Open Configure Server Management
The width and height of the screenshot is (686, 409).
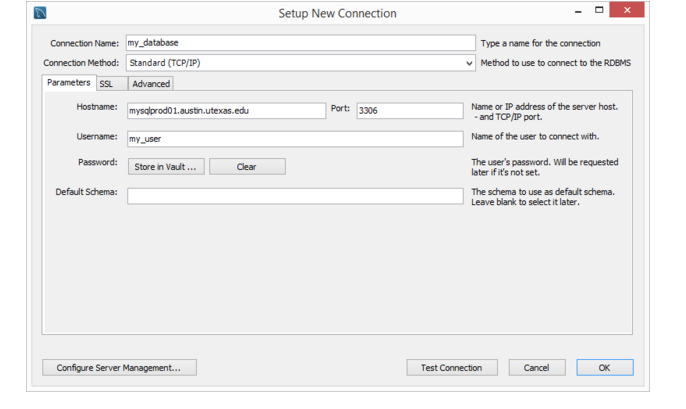(x=119, y=367)
